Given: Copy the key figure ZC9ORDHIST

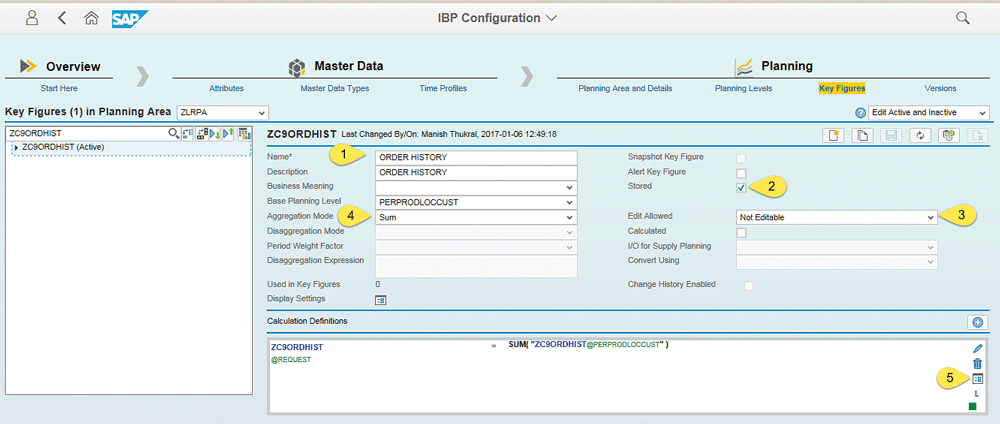Looking at the screenshot, I should click(x=861, y=135).
